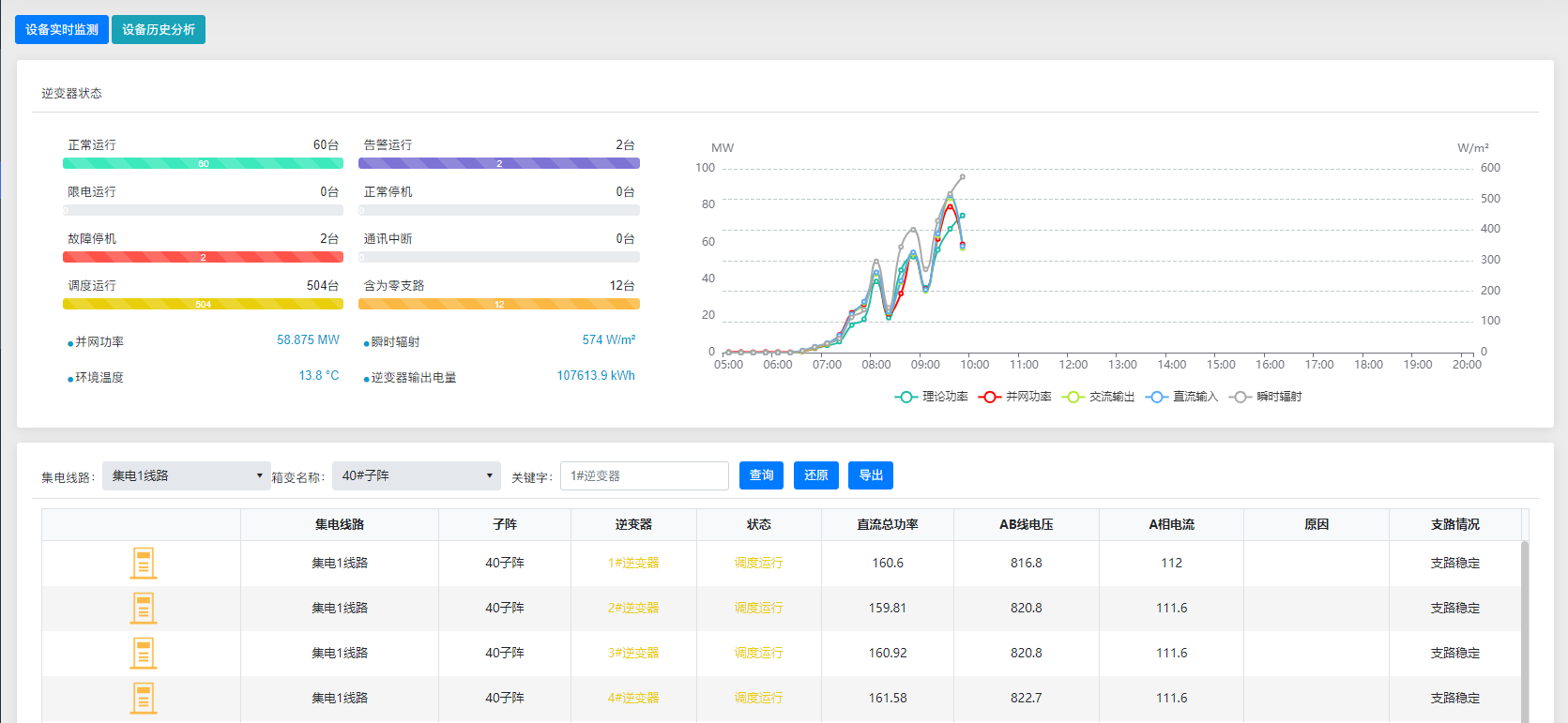Focus the 关键字 input field
The height and width of the screenshot is (723, 1568).
click(x=645, y=475)
